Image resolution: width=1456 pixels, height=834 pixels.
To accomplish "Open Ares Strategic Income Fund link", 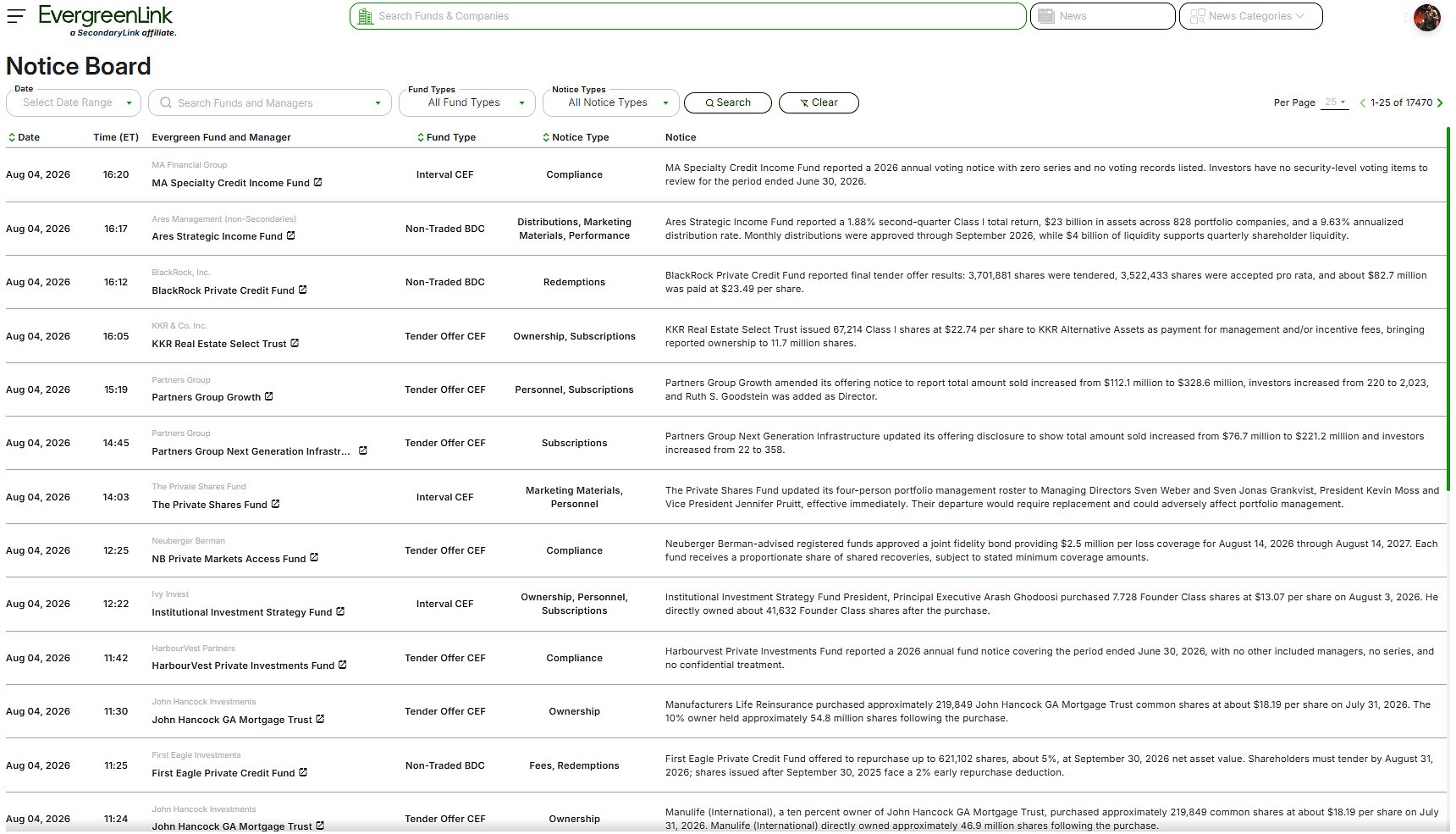I will [217, 236].
